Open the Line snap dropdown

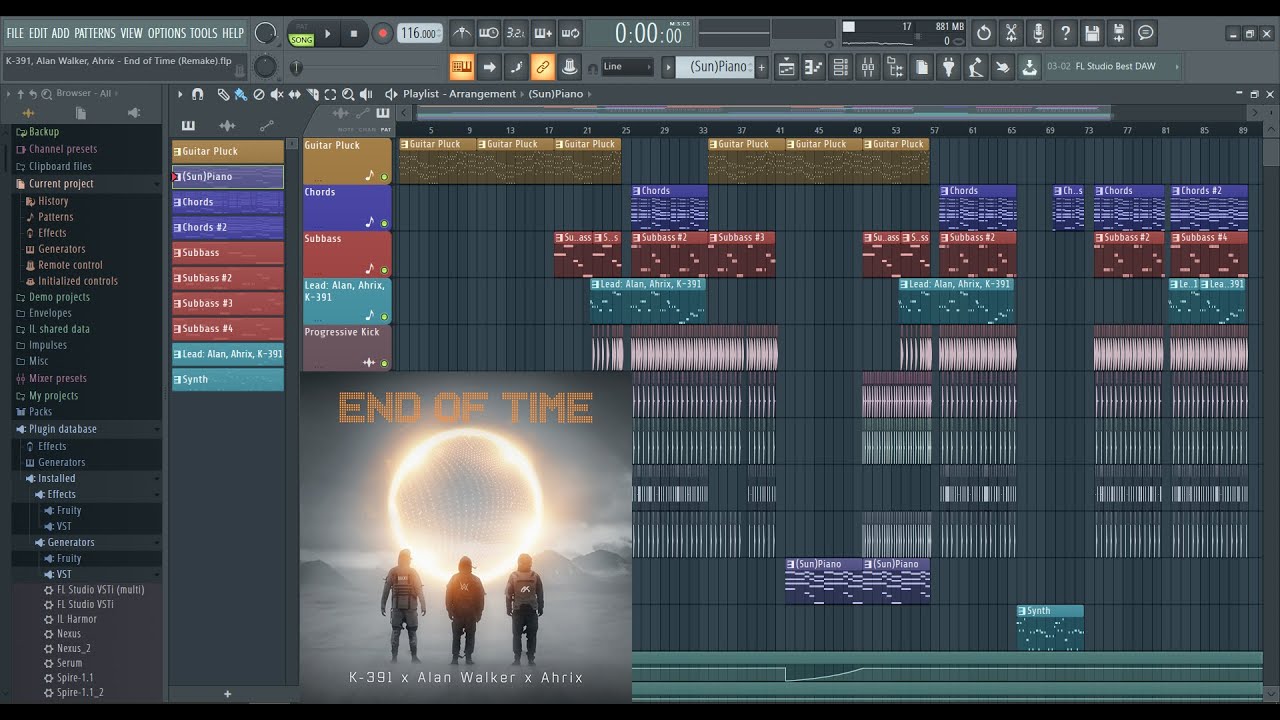pos(628,67)
